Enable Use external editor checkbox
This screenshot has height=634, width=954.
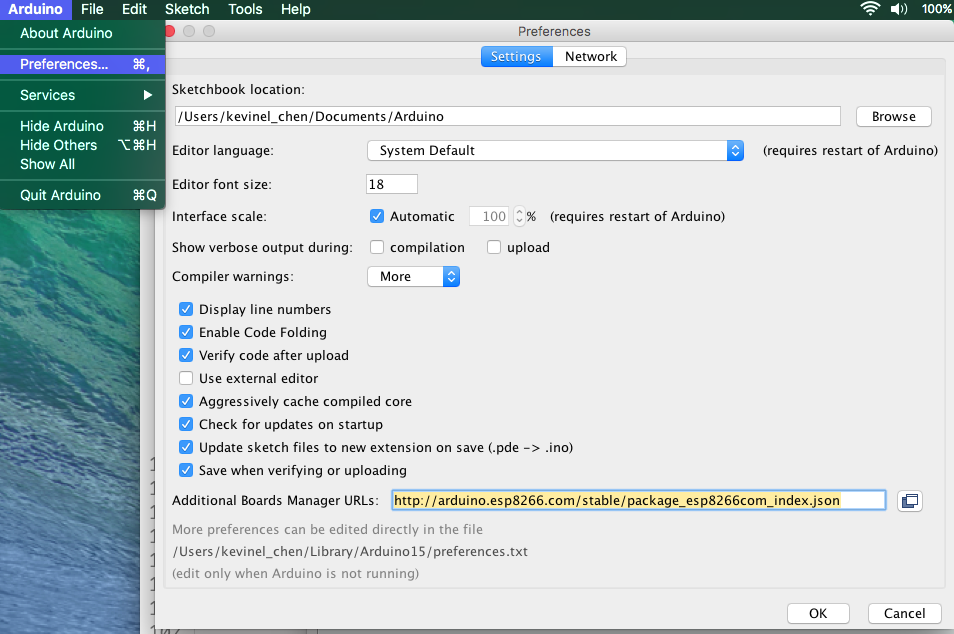[x=186, y=378]
